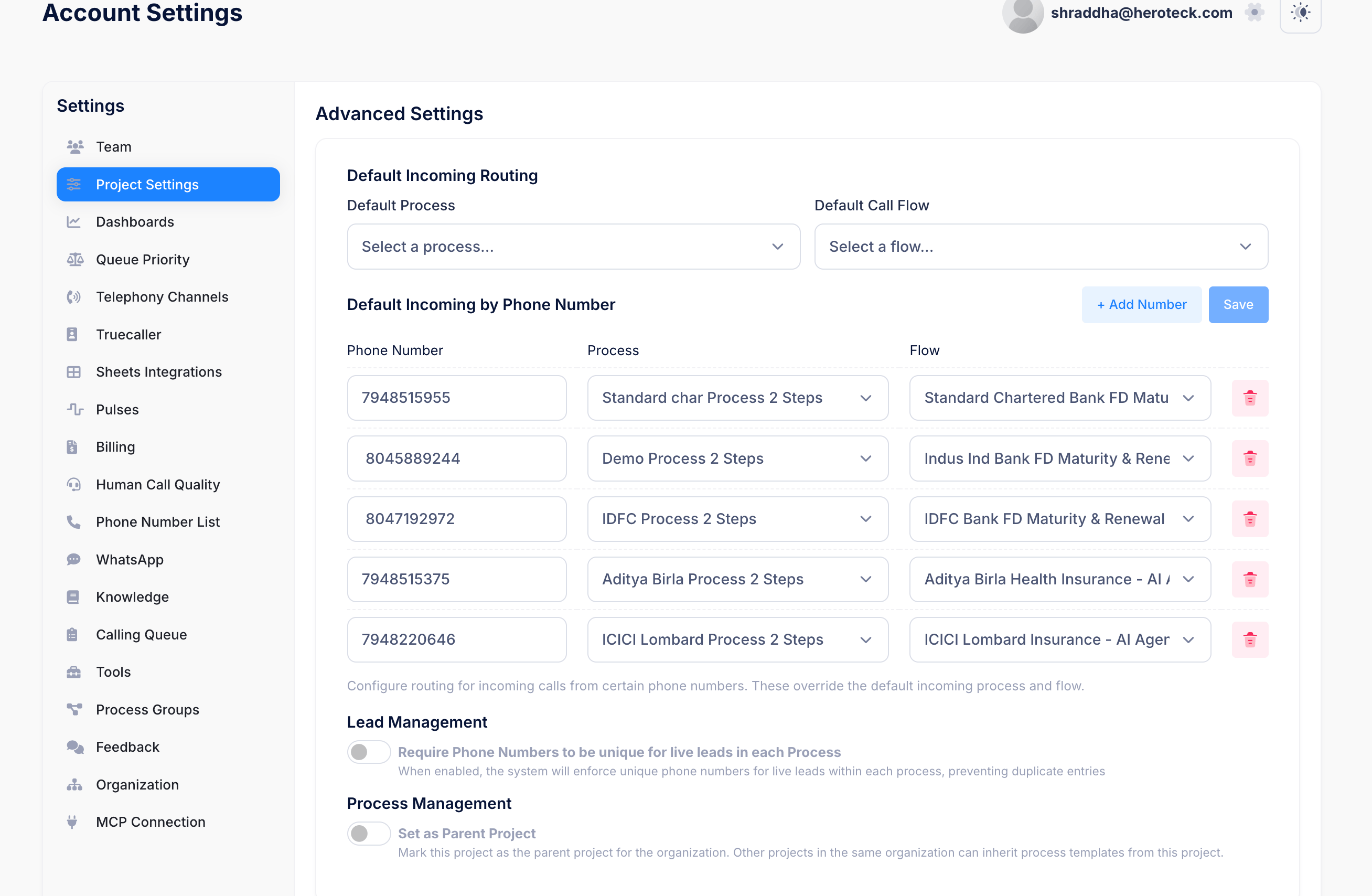
Task: Click phone number field 8045889244
Action: 457,458
